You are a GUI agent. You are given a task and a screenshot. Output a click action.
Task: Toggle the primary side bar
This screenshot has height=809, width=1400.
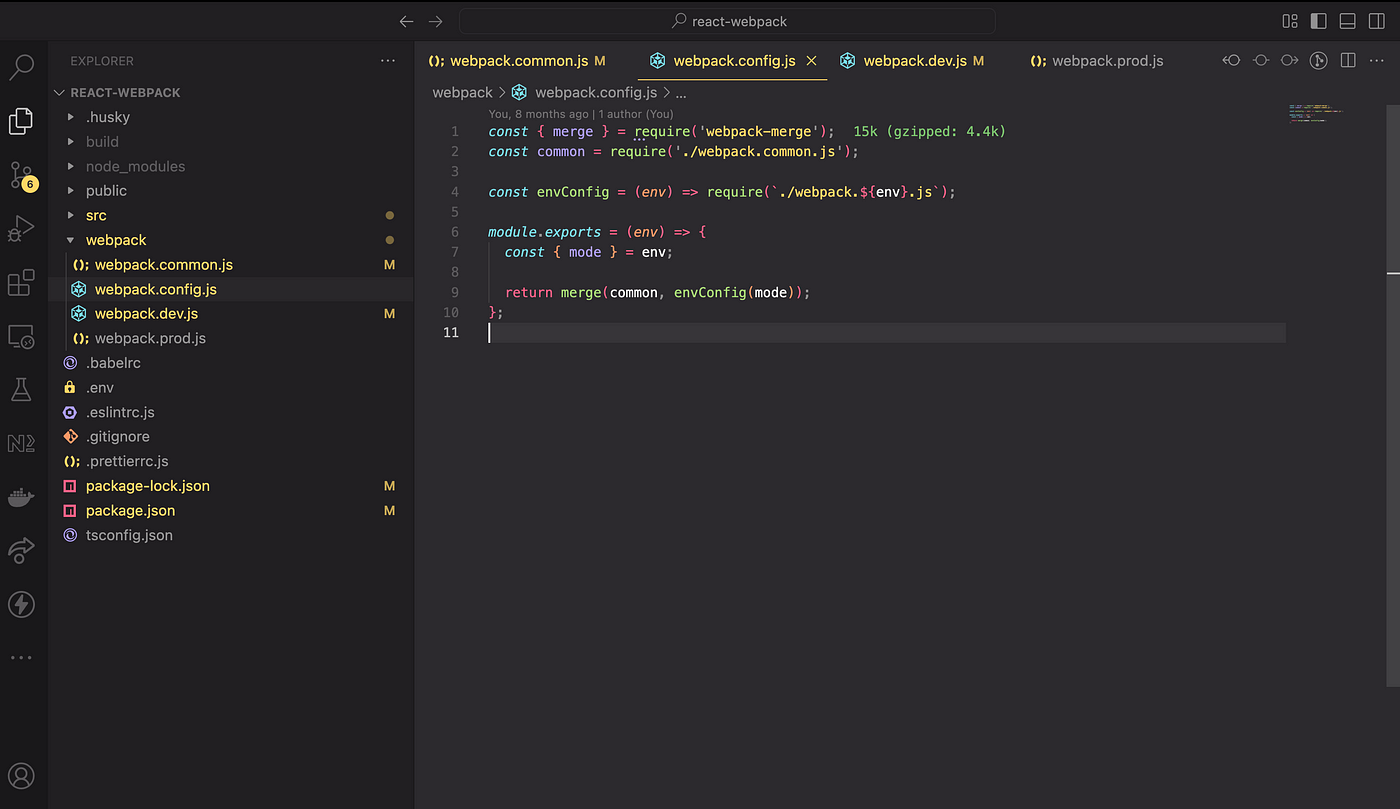click(1318, 21)
